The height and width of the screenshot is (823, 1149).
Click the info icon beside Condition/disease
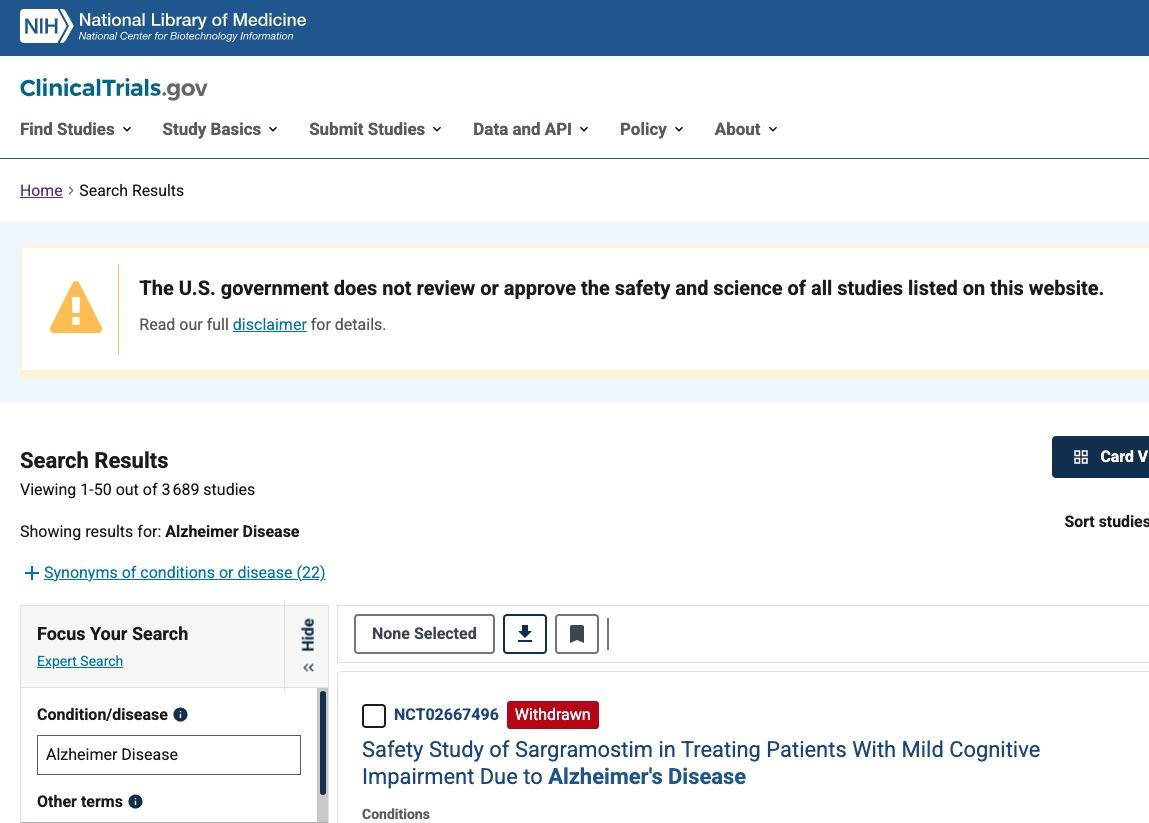click(180, 715)
